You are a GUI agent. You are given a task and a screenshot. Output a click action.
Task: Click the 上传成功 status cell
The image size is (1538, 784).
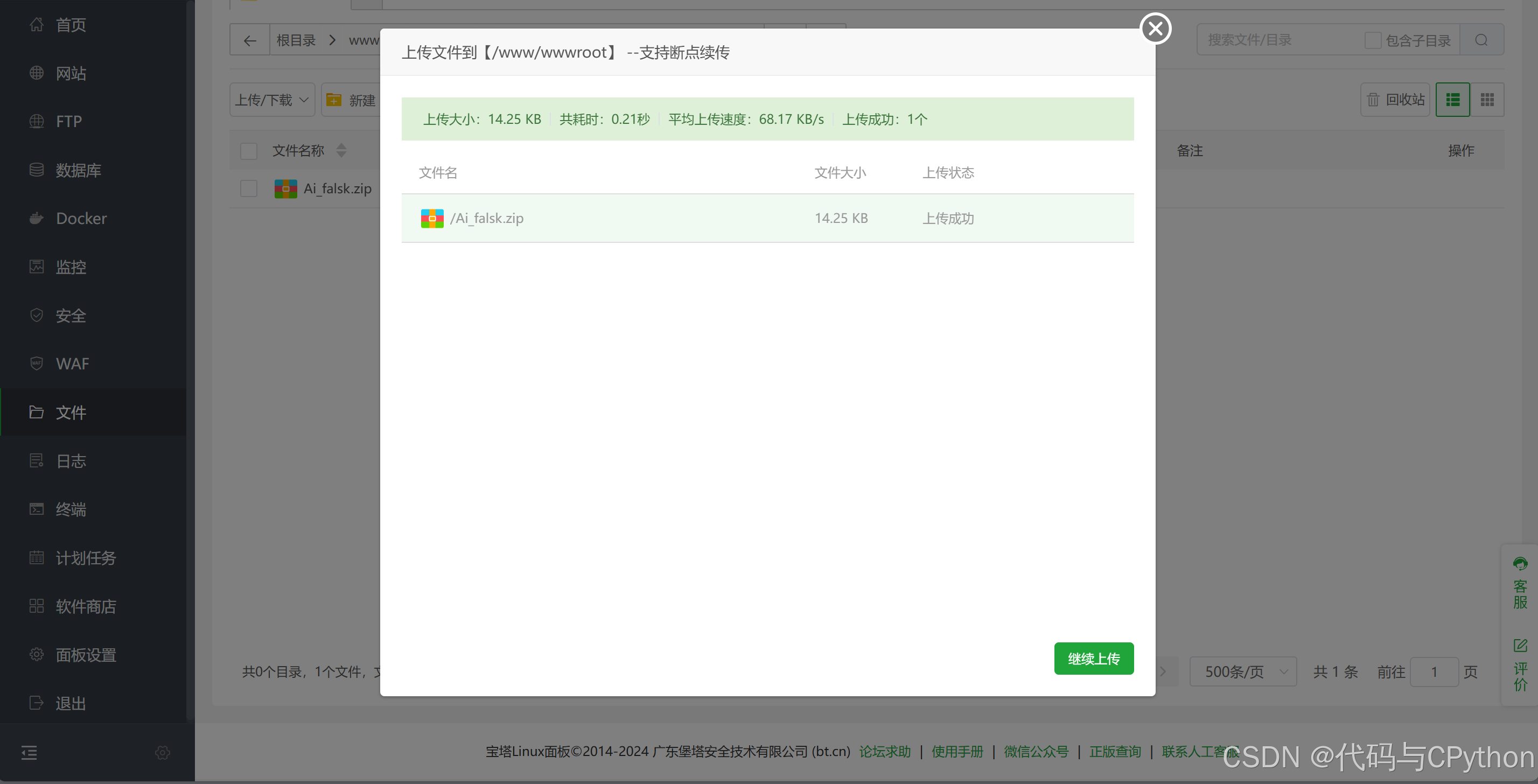tap(948, 218)
